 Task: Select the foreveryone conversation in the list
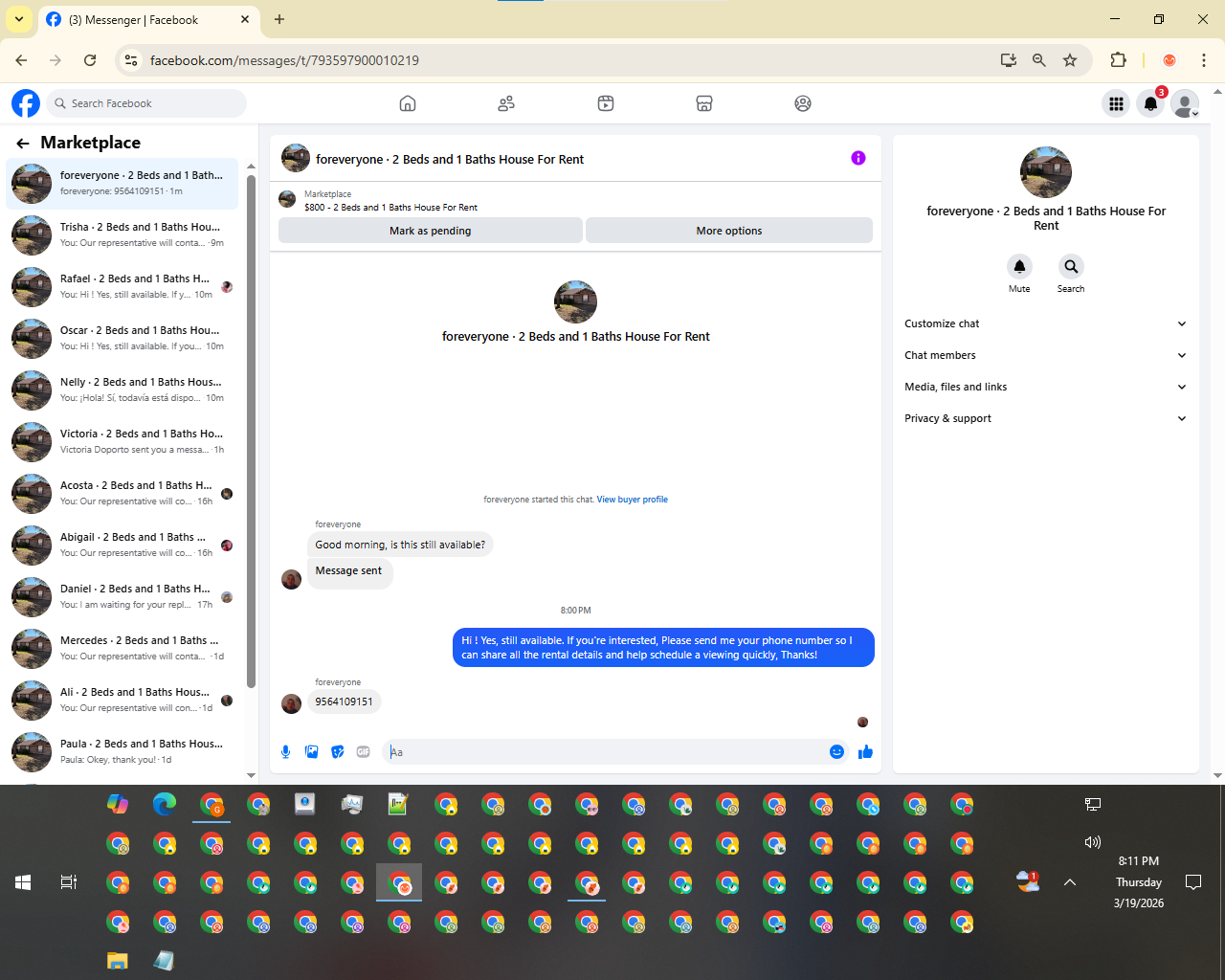[x=122, y=183]
